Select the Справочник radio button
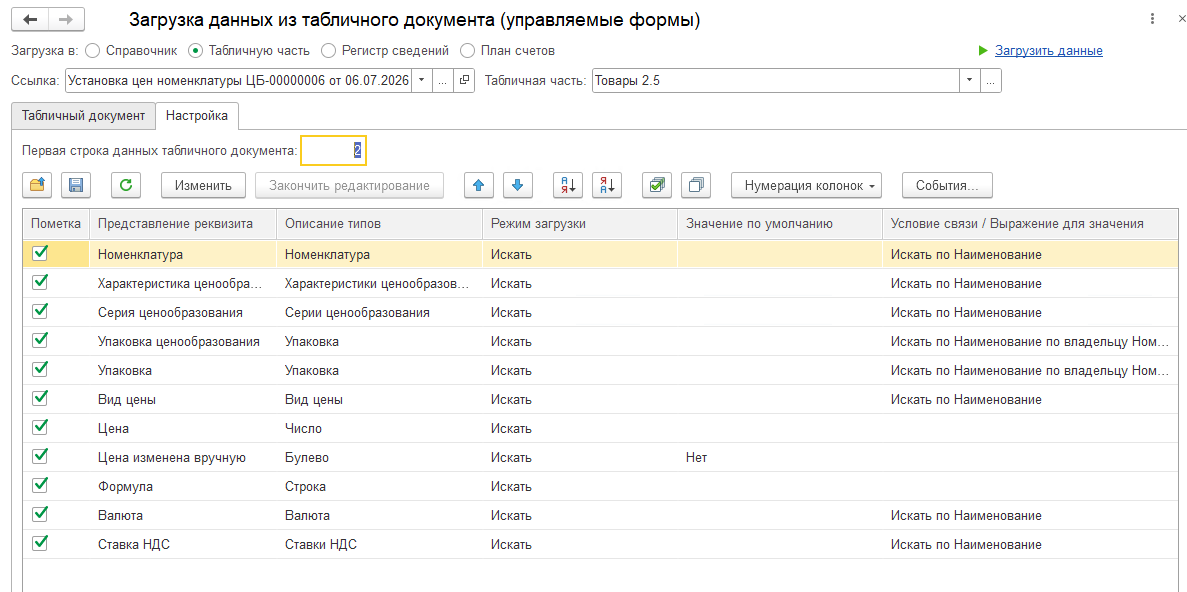The image size is (1187, 592). click(92, 51)
